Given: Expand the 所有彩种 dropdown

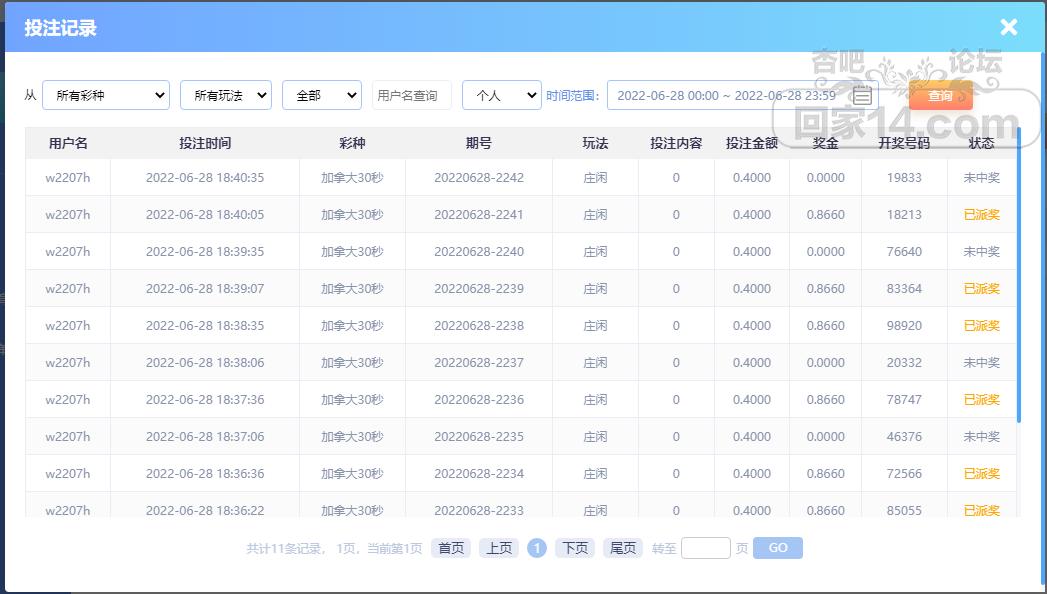Looking at the screenshot, I should click(106, 96).
